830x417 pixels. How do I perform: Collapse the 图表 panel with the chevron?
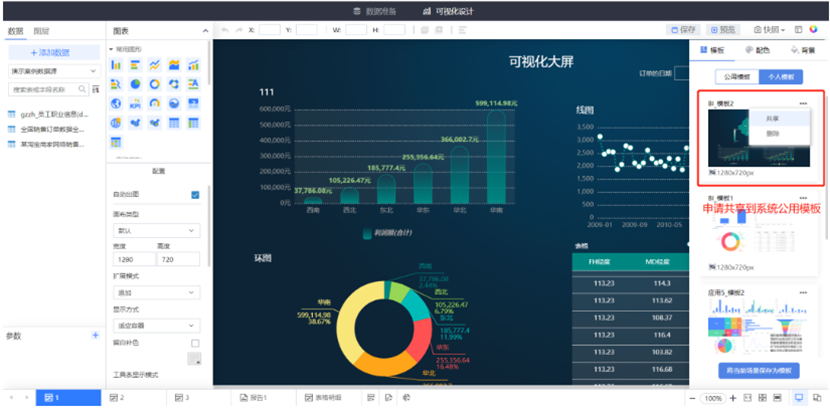point(205,31)
